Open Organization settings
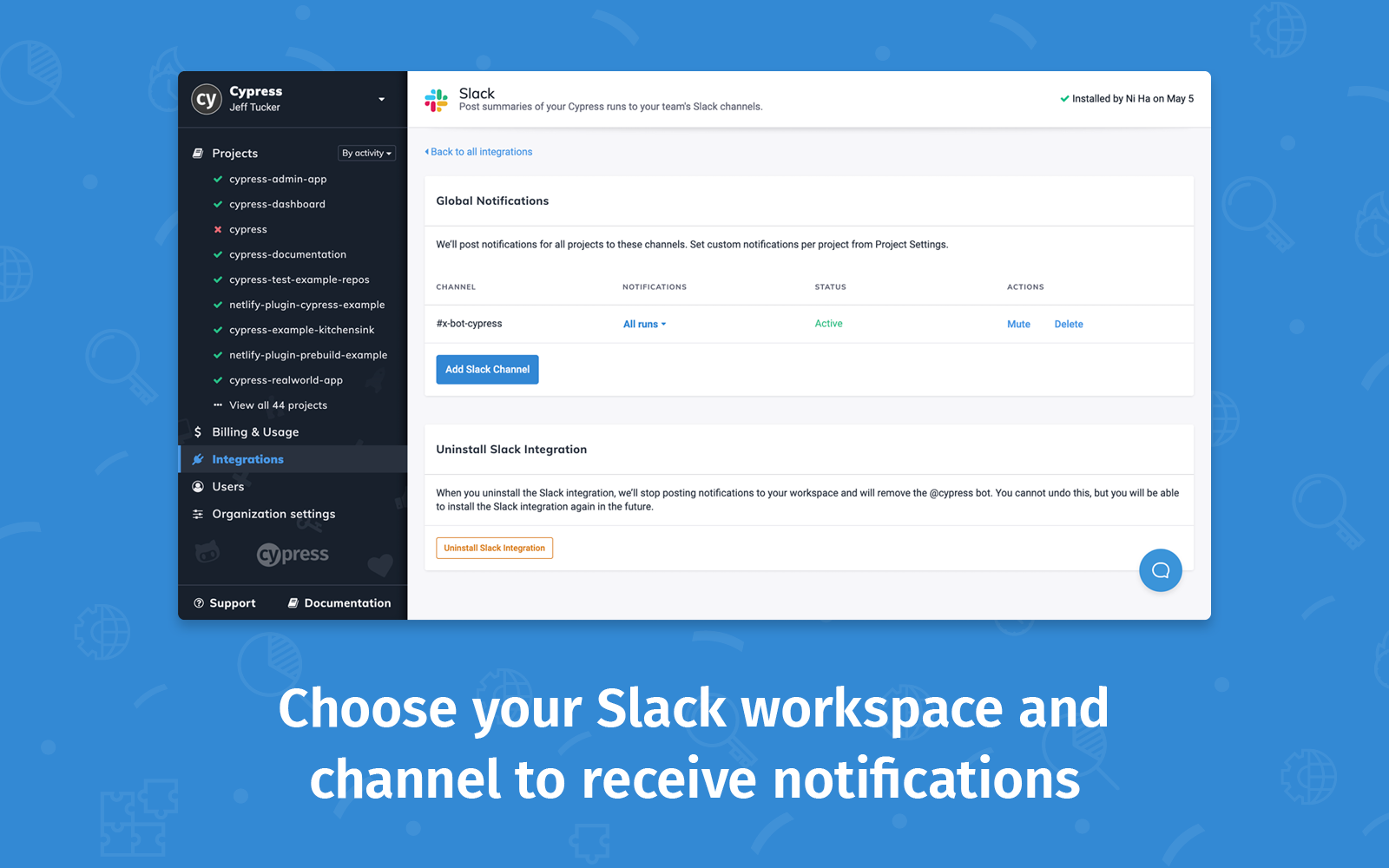The image size is (1389, 868). 273,515
